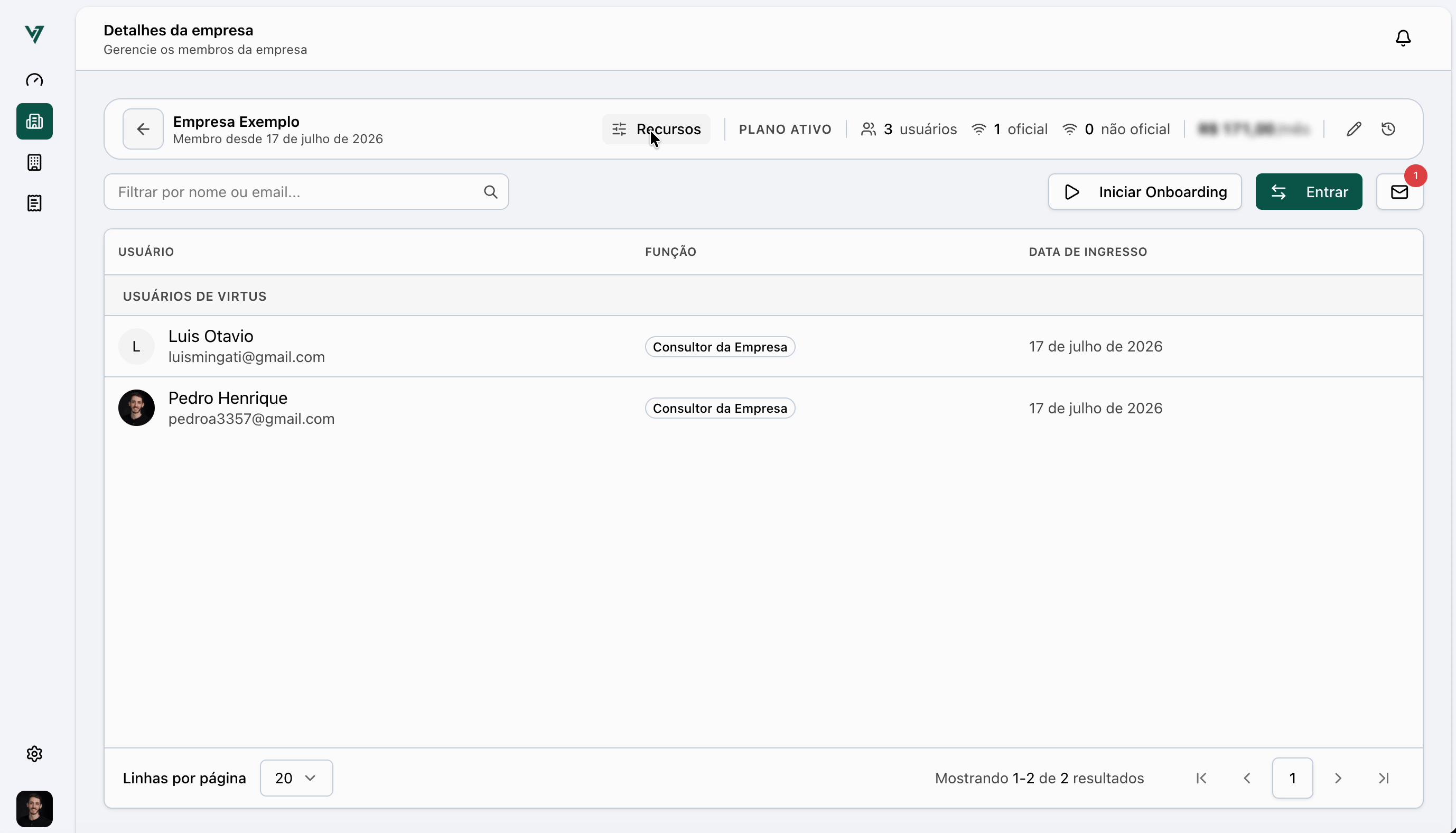
Task: Open the rows per page dropdown showing 20
Action: click(296, 778)
